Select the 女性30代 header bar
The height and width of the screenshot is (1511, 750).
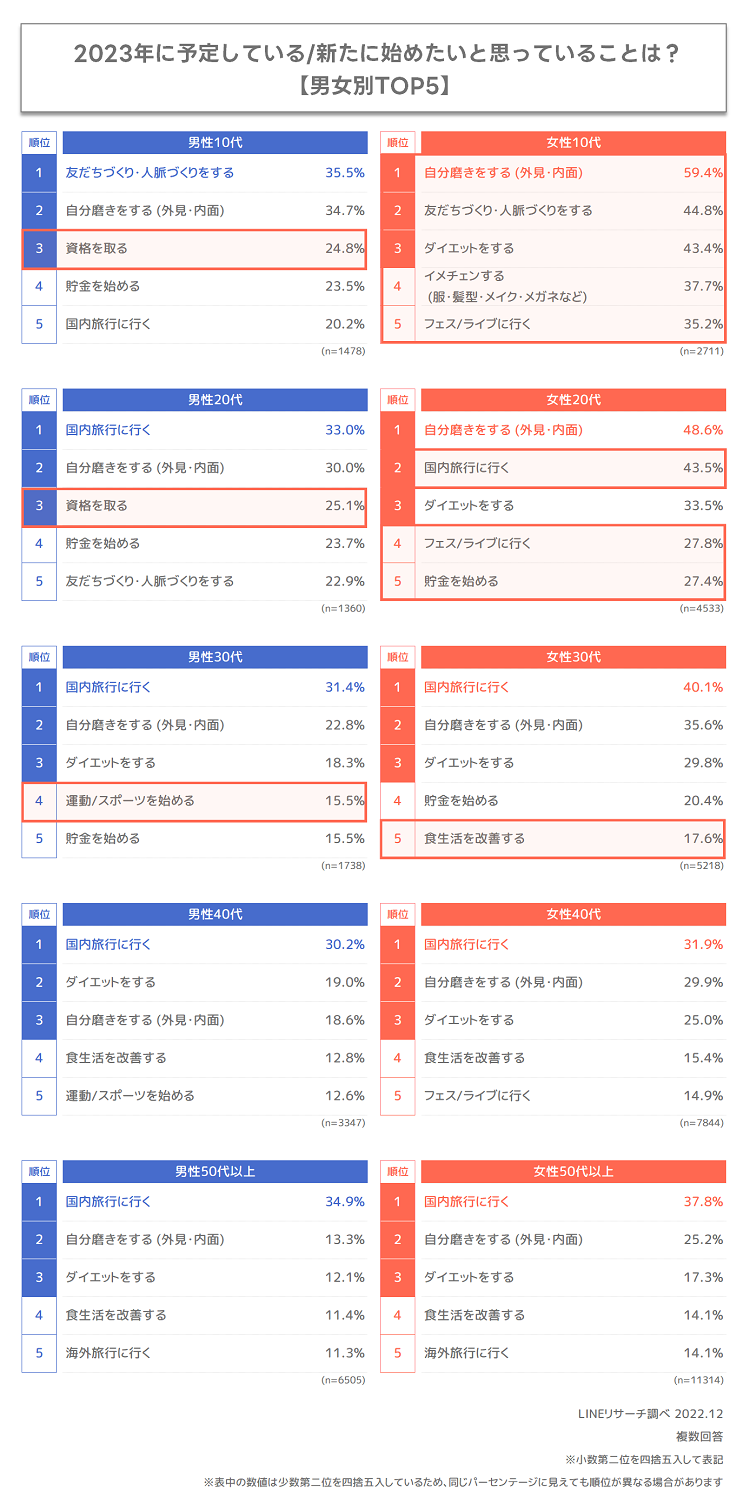click(x=573, y=657)
